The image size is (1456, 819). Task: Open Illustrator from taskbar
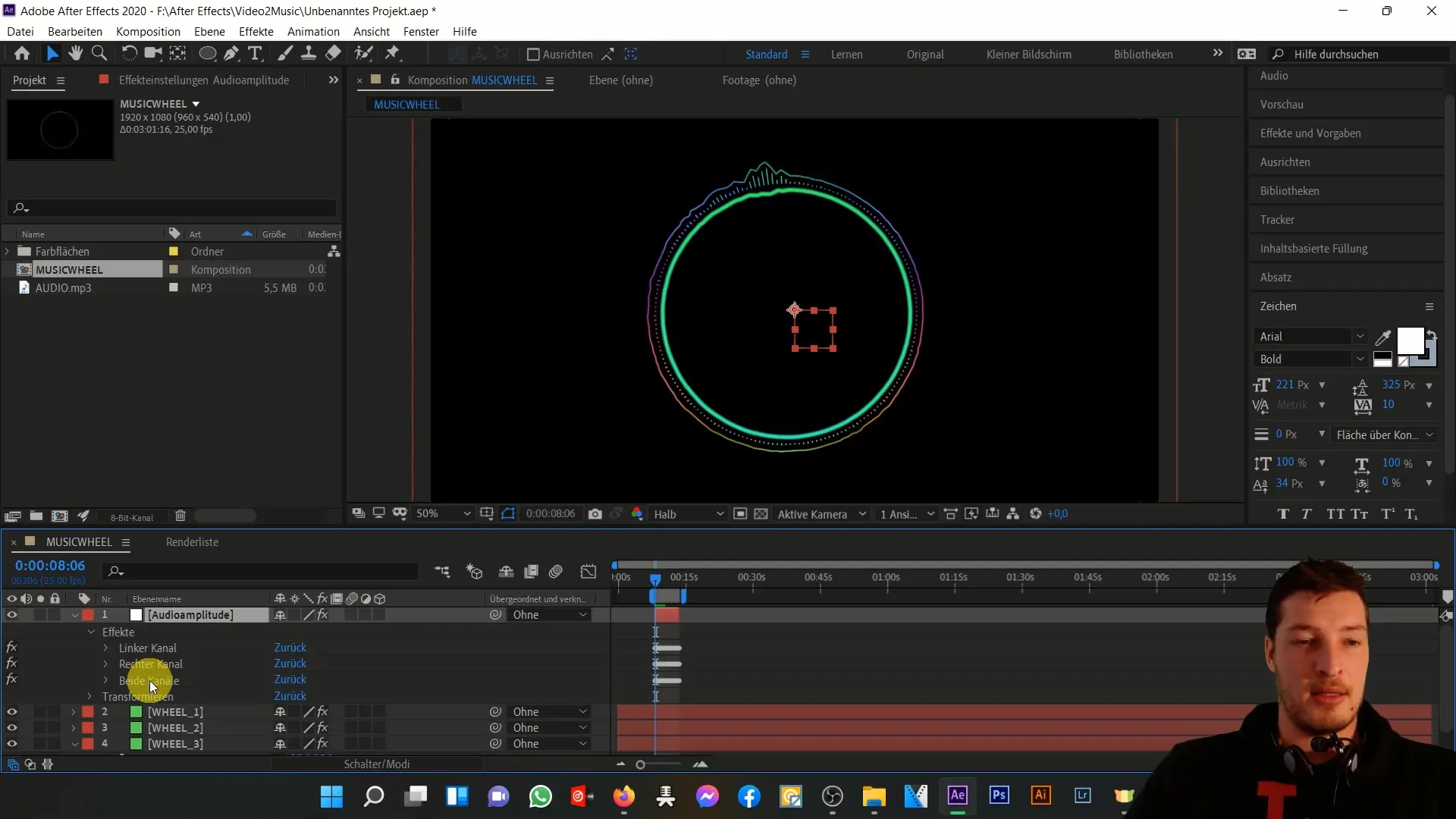pyautogui.click(x=1040, y=795)
